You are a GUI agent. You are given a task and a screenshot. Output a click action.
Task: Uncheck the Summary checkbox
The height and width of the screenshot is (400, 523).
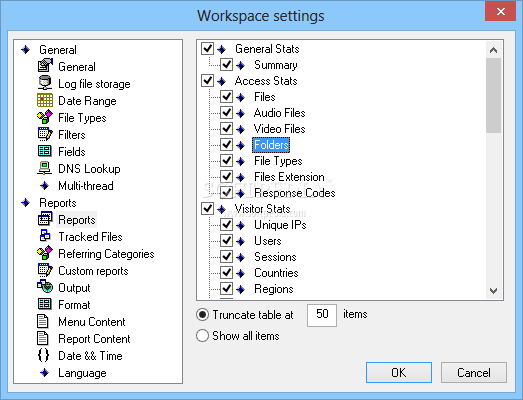(226, 64)
